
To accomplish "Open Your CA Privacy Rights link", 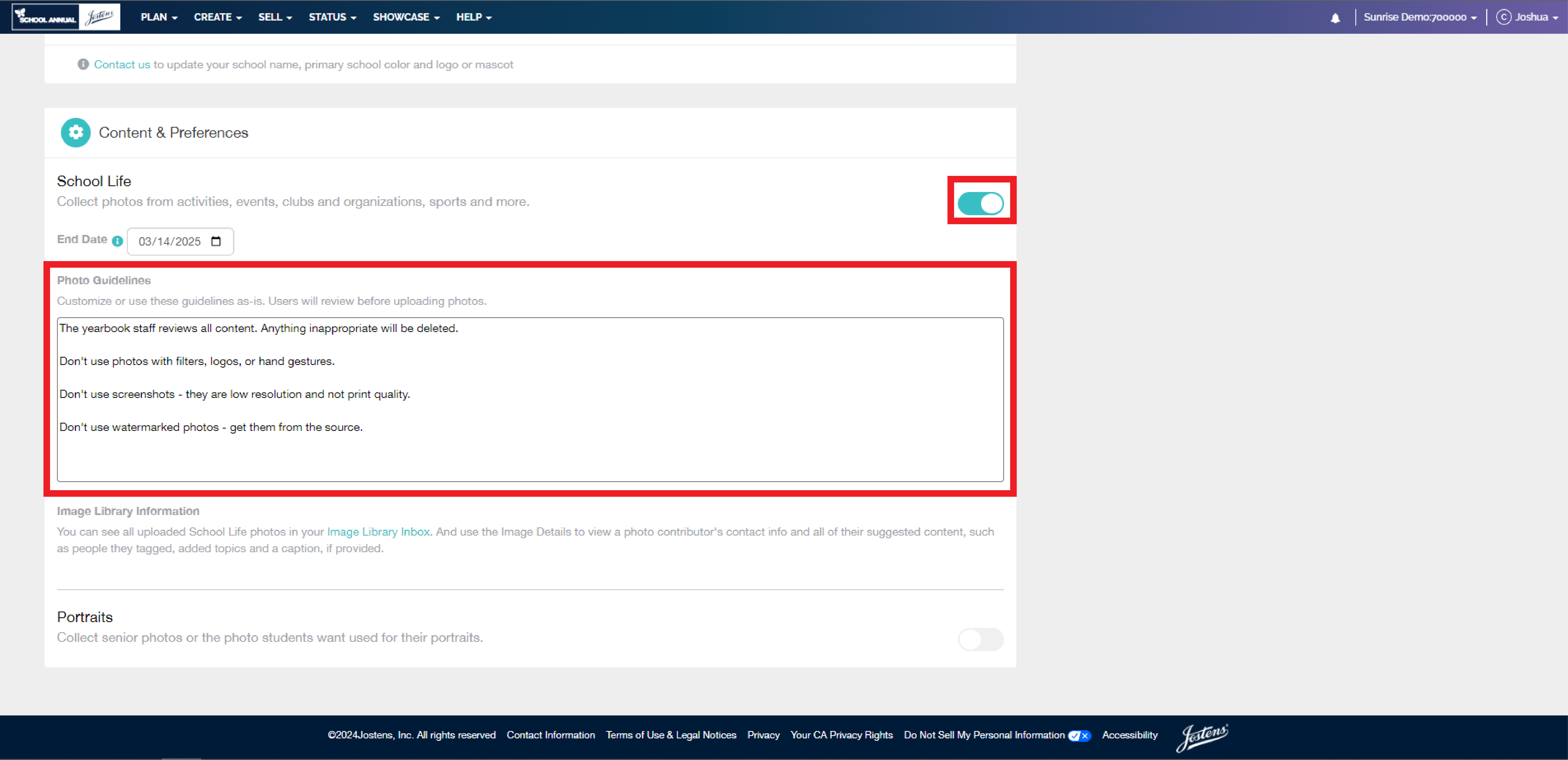I will point(841,735).
